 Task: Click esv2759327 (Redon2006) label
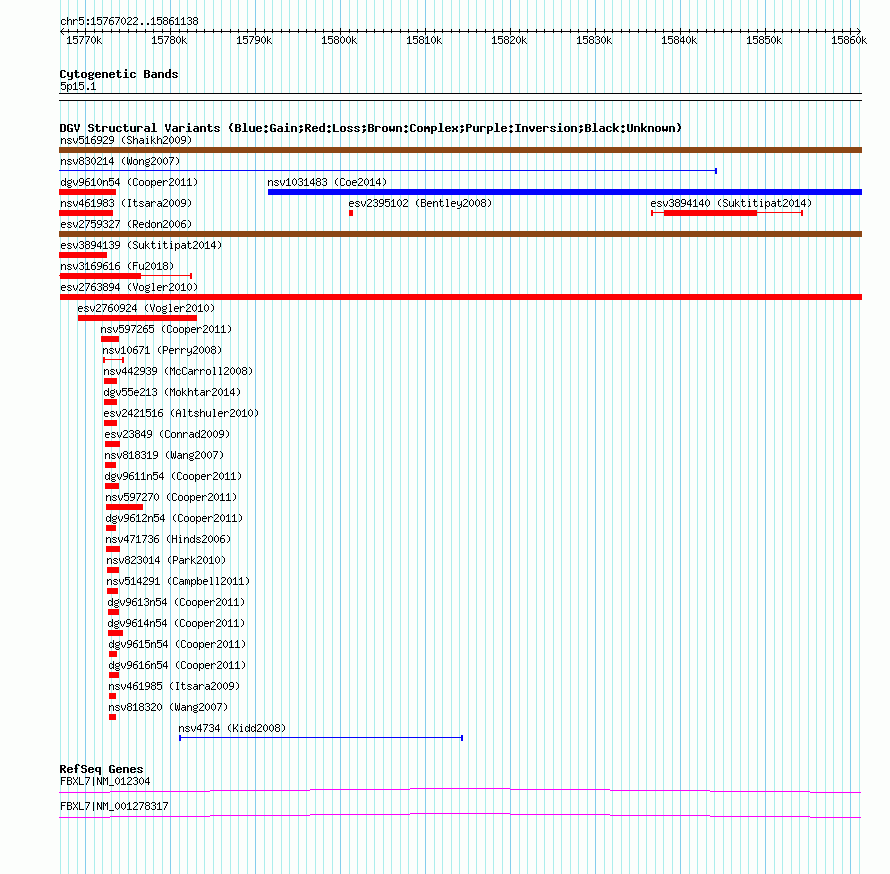point(126,224)
